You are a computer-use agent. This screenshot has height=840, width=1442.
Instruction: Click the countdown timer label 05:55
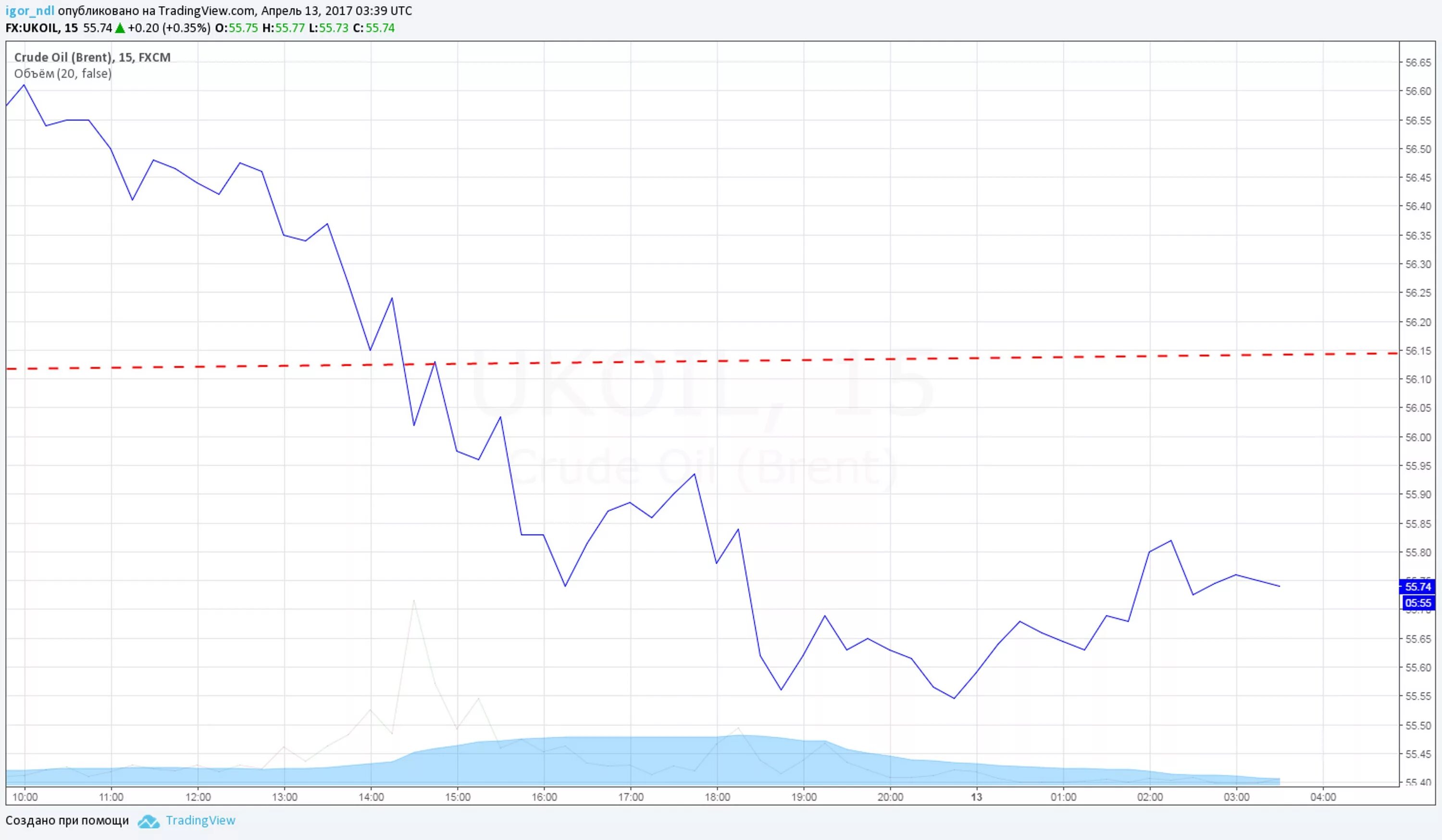[1418, 603]
